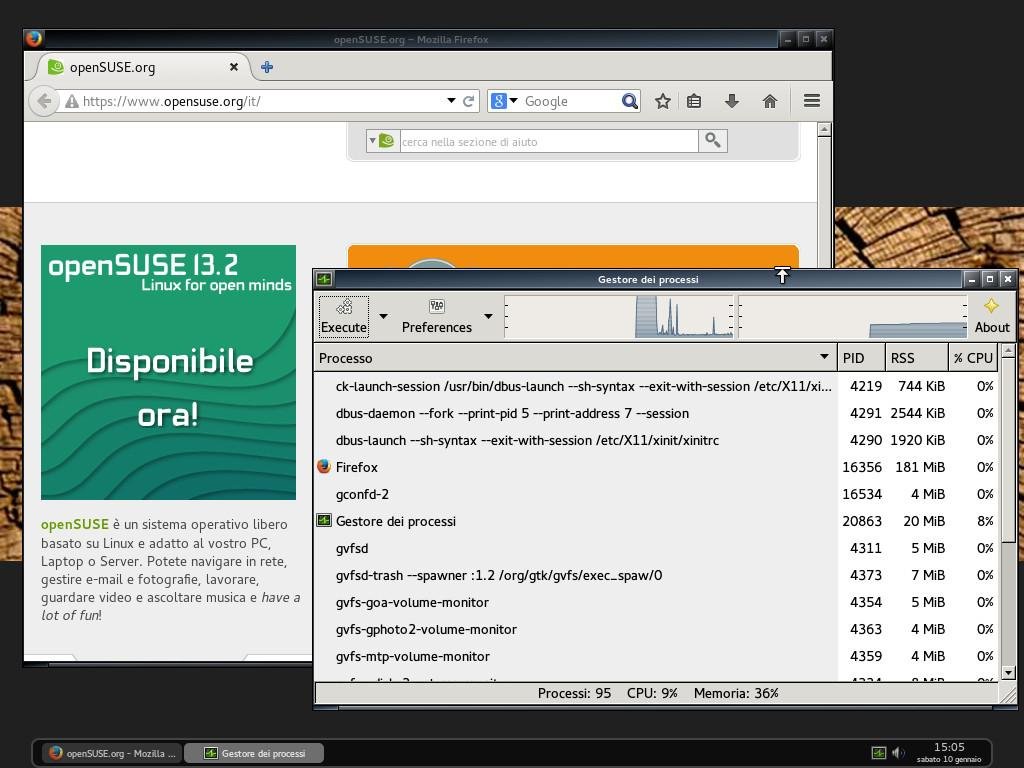
Task: Click the 8% CPU value
Action: tap(985, 521)
